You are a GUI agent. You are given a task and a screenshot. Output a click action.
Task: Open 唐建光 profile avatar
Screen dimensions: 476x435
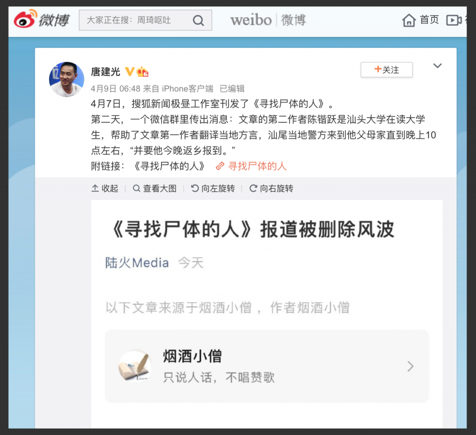tap(66, 79)
